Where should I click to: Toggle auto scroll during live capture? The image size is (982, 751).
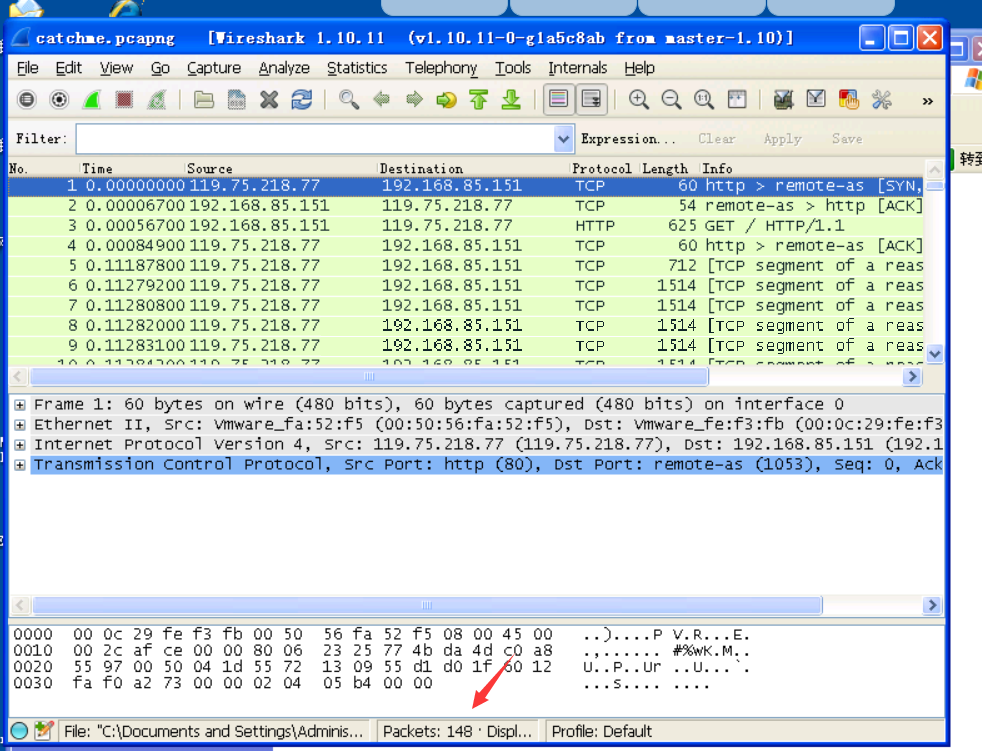point(591,99)
